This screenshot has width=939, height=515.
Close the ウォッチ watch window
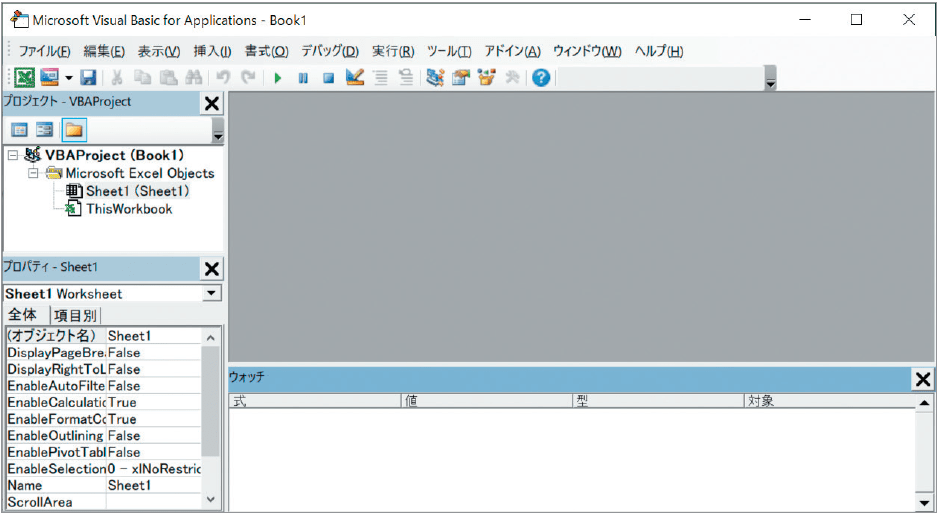click(923, 379)
